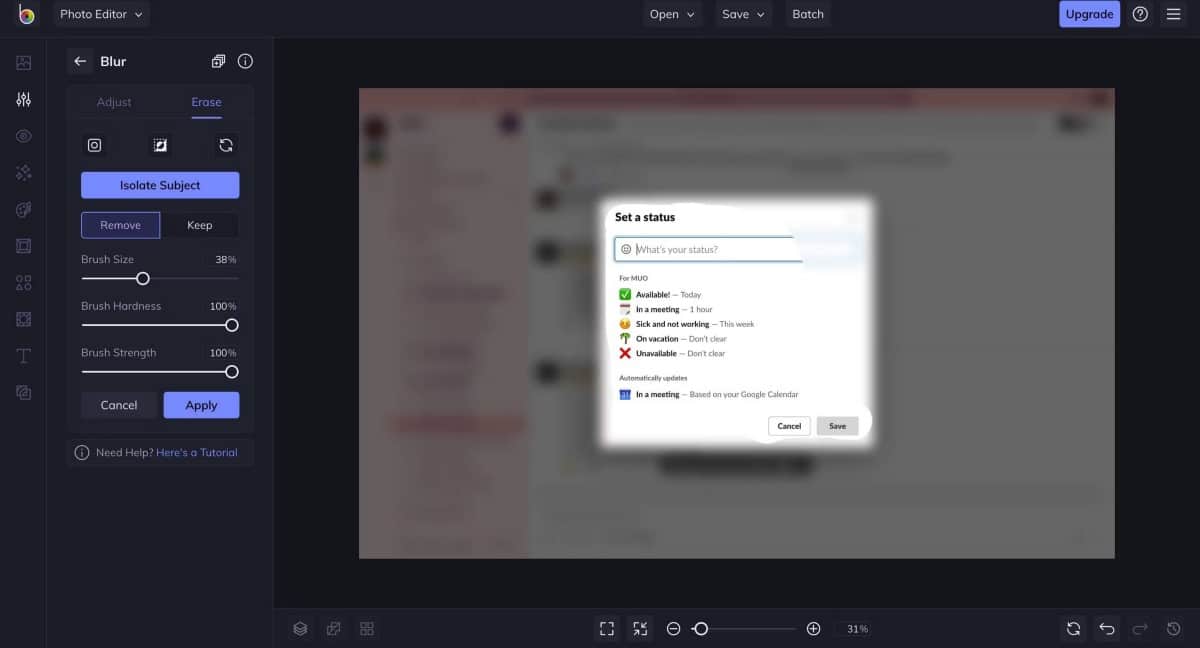Viewport: 1200px width, 648px height.
Task: Click the Isolate Subject button
Action: 160,185
